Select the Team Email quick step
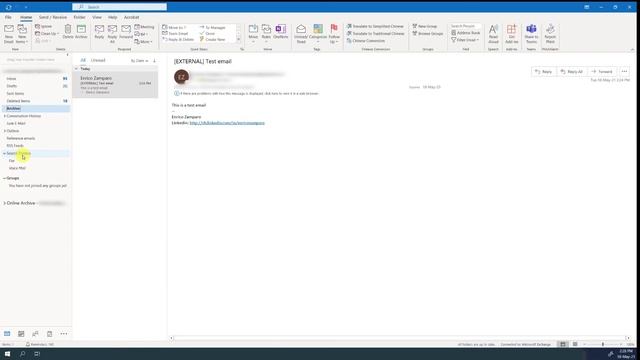Viewport: 640px width, 360px height. (x=176, y=33)
